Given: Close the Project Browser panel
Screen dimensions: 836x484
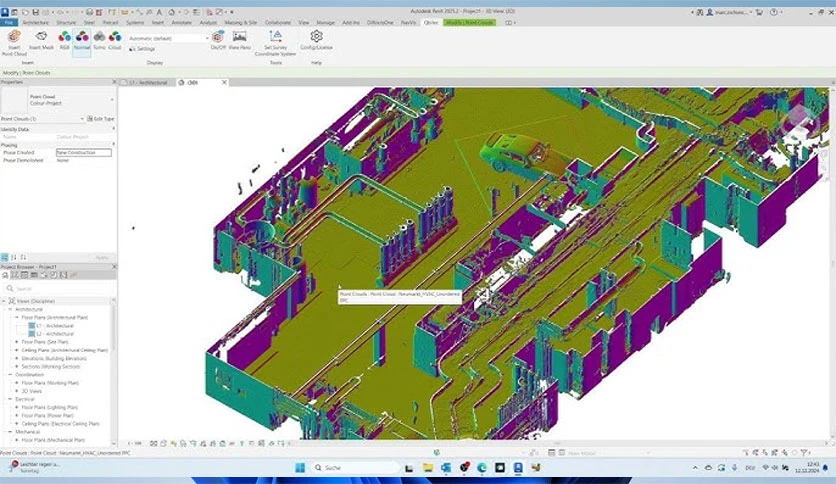Looking at the screenshot, I should 114,267.
